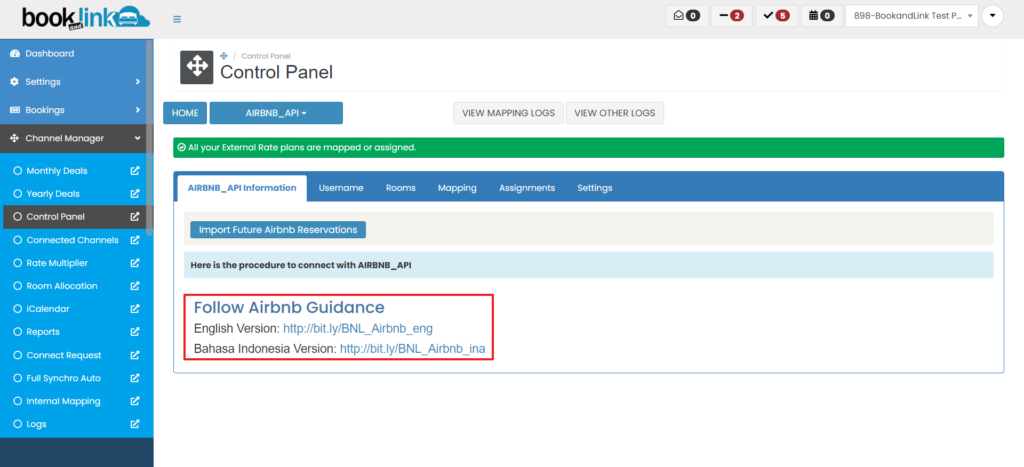Viewport: 1024px width, 467px height.
Task: Click VIEW MAPPING LOGS button
Action: click(508, 113)
